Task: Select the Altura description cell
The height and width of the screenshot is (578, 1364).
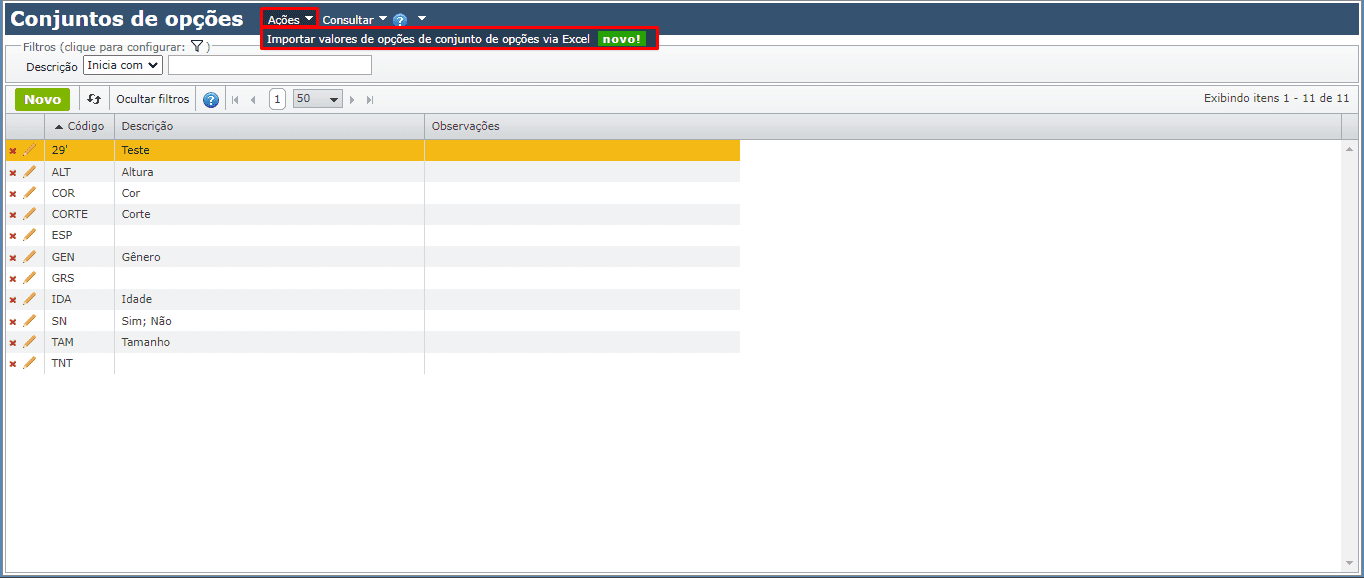Action: (269, 172)
